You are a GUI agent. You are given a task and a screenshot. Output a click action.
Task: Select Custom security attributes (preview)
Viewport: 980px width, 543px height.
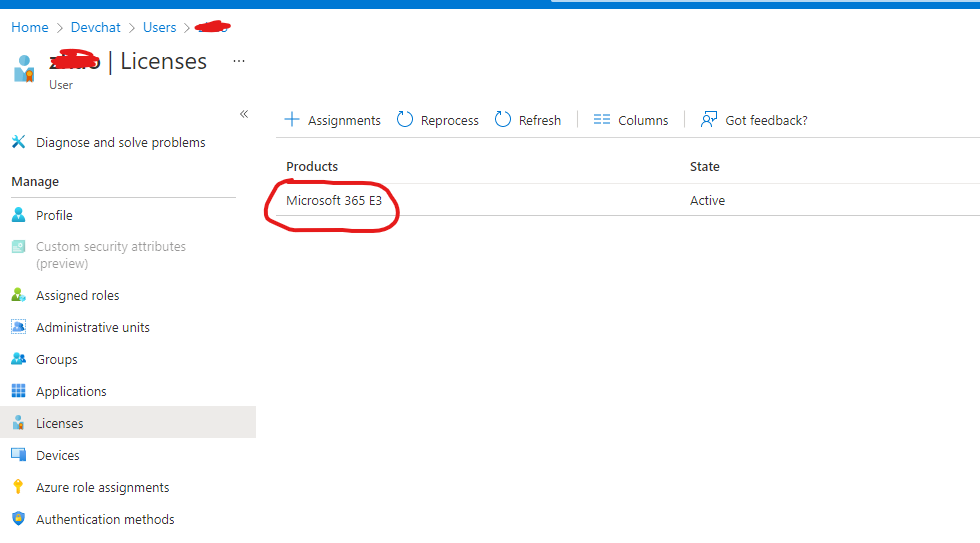point(111,255)
